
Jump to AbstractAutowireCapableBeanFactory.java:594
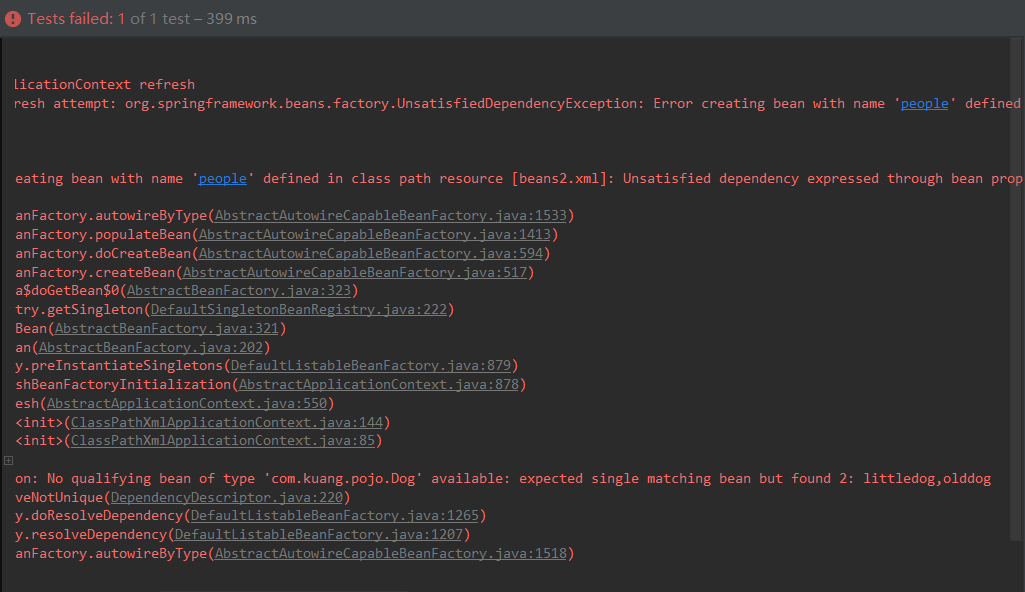tap(371, 254)
